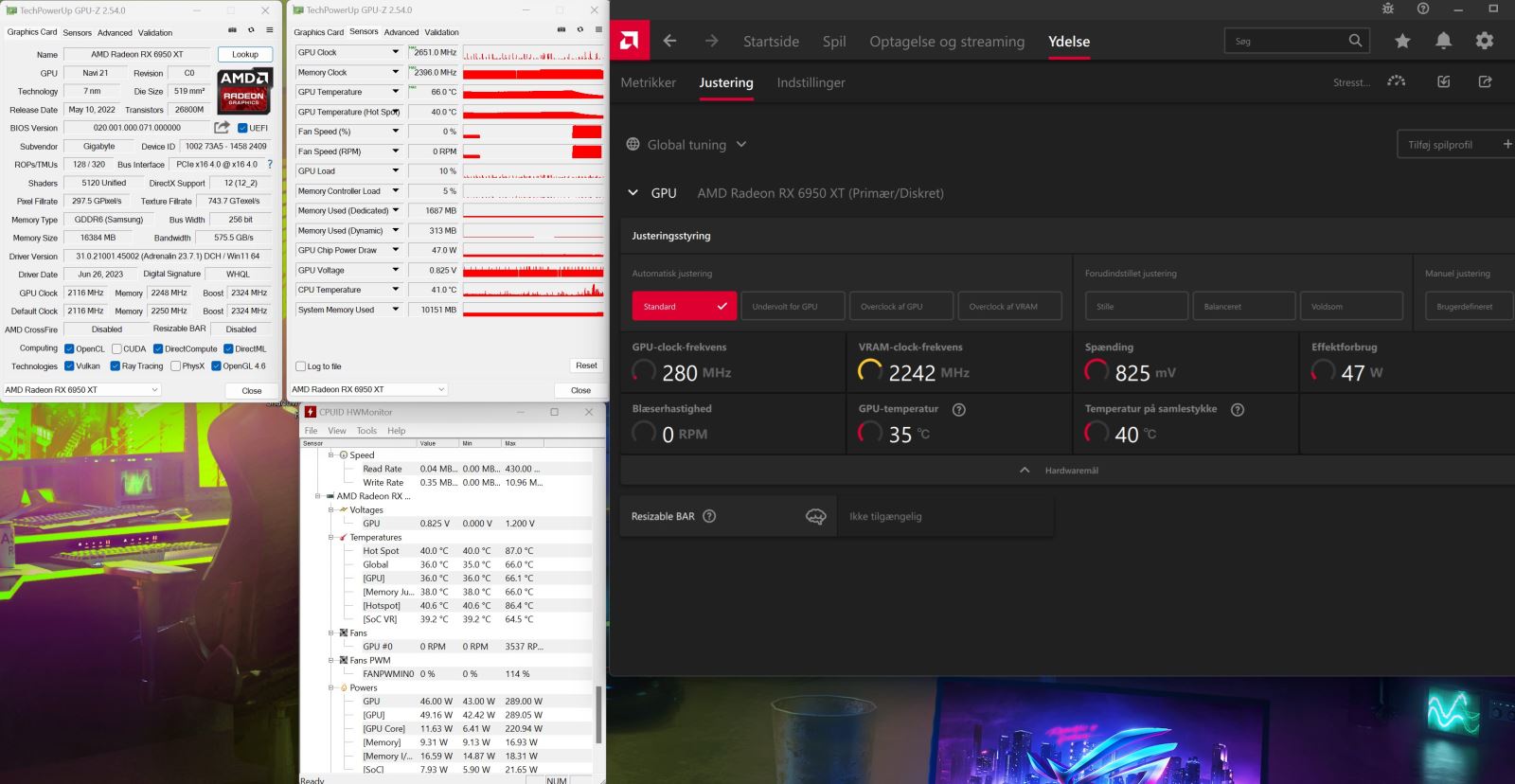Screen dimensions: 1515x784
Task: Select the Balanceret tuning preset
Action: 1244,306
